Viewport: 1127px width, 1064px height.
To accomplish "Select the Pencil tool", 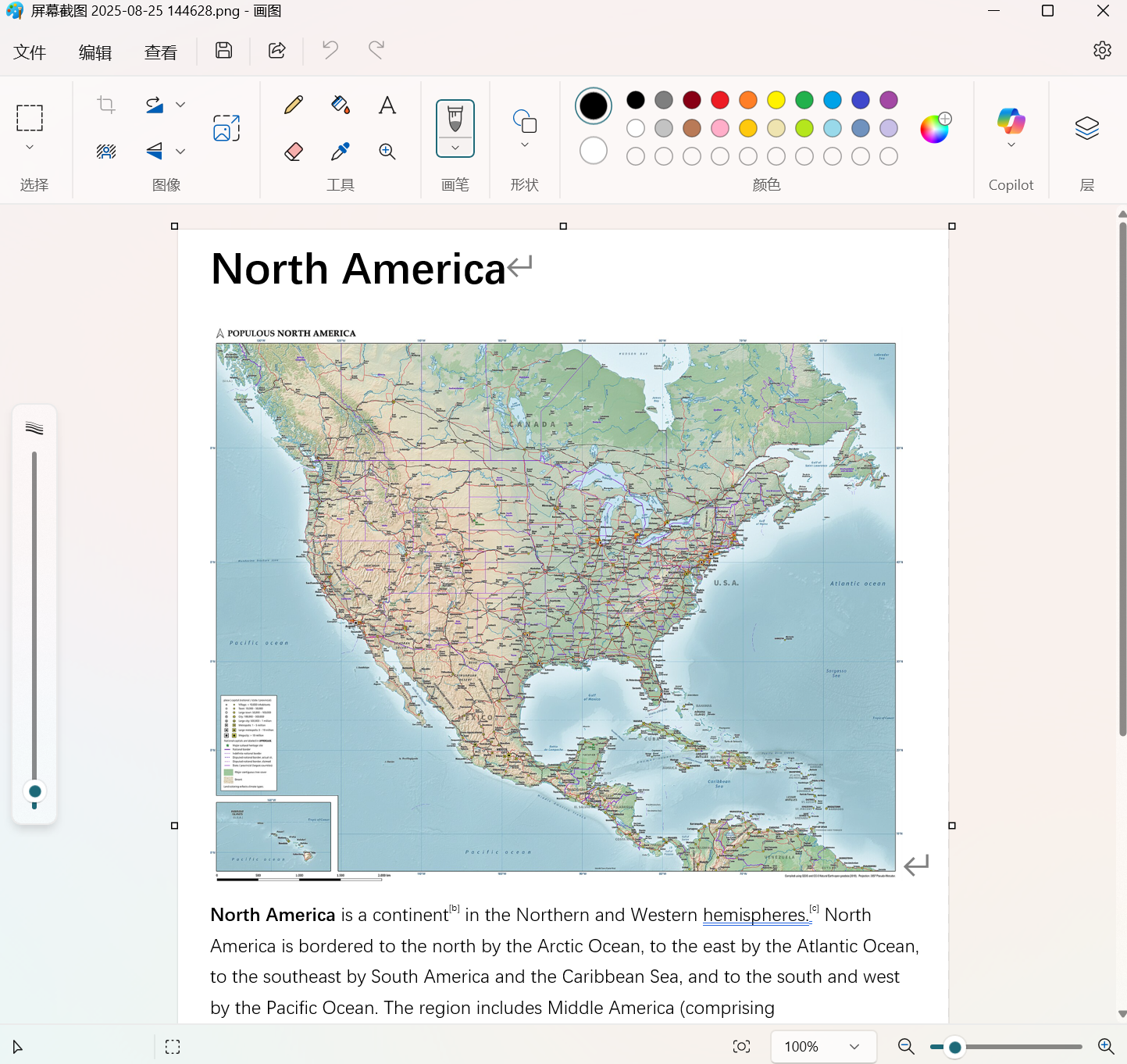I will (294, 105).
